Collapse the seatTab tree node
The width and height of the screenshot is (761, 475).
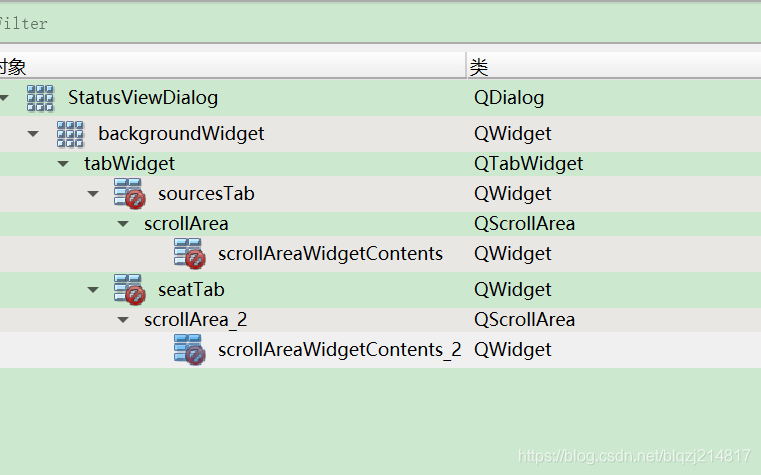coord(93,290)
